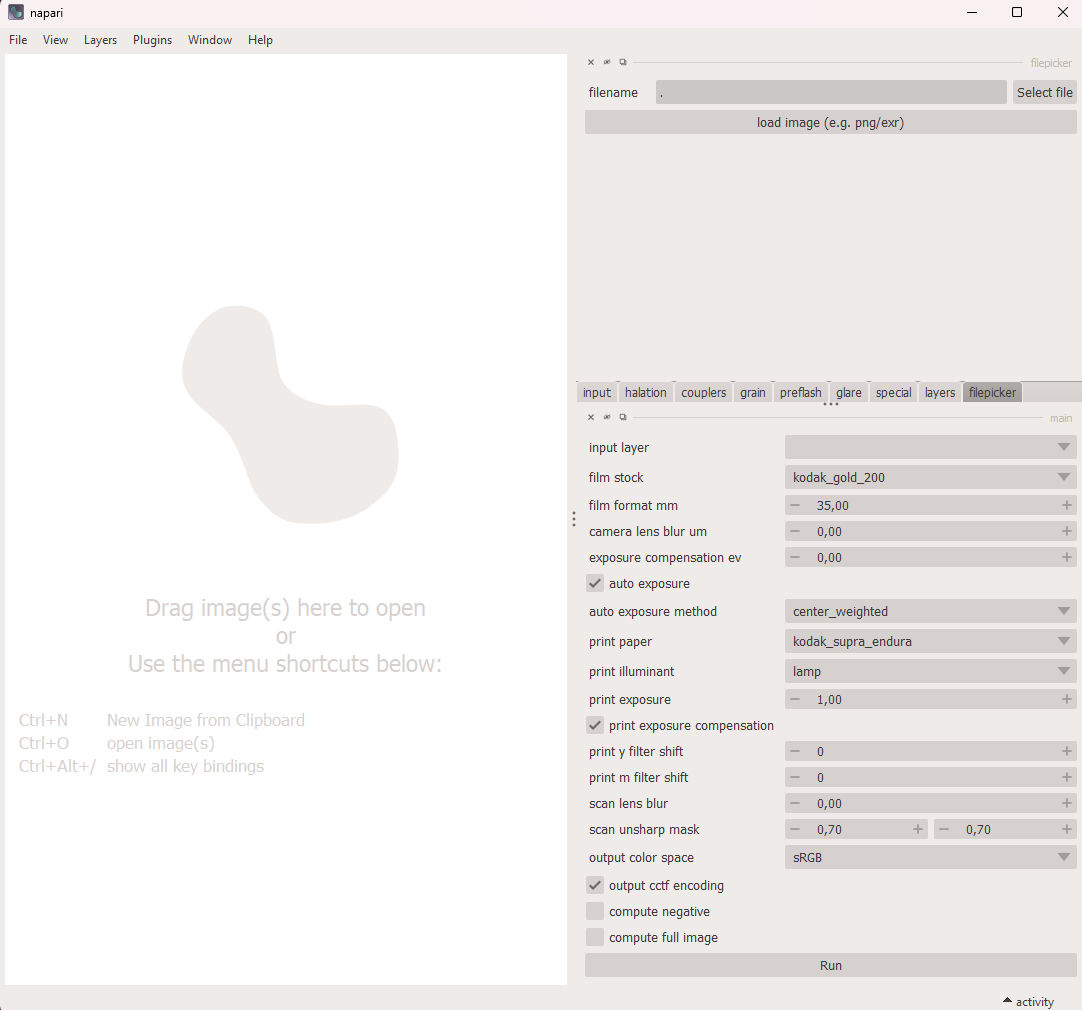Open the film stock dropdown
This screenshot has height=1010, width=1082.
point(930,478)
